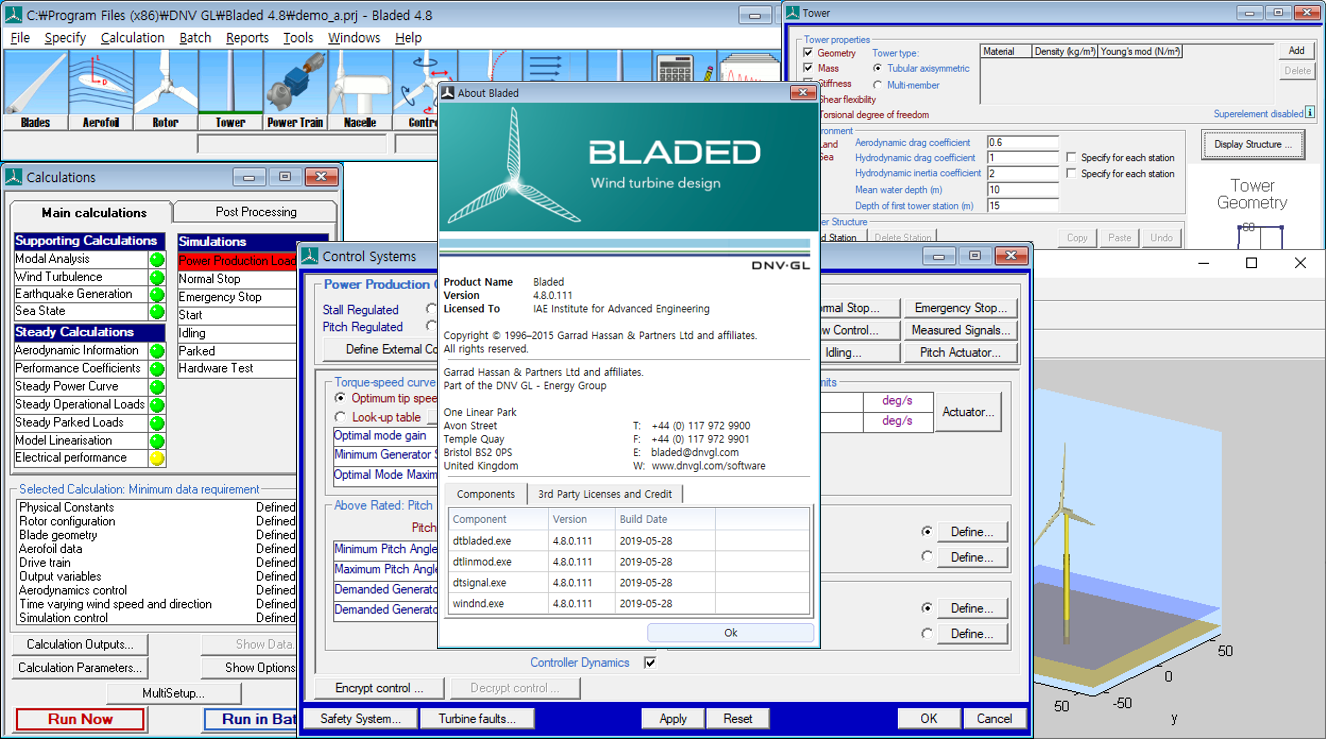Click the Measured Signals button

961,330
